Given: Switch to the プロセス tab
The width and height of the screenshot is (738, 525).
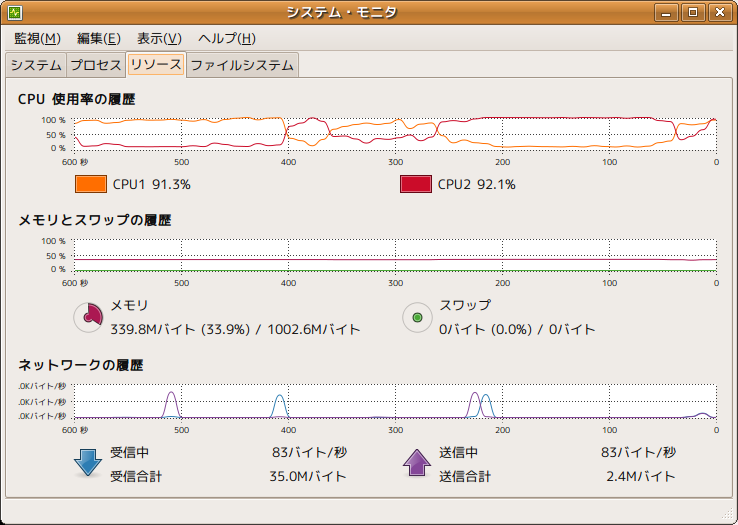Looking at the screenshot, I should [x=96, y=66].
